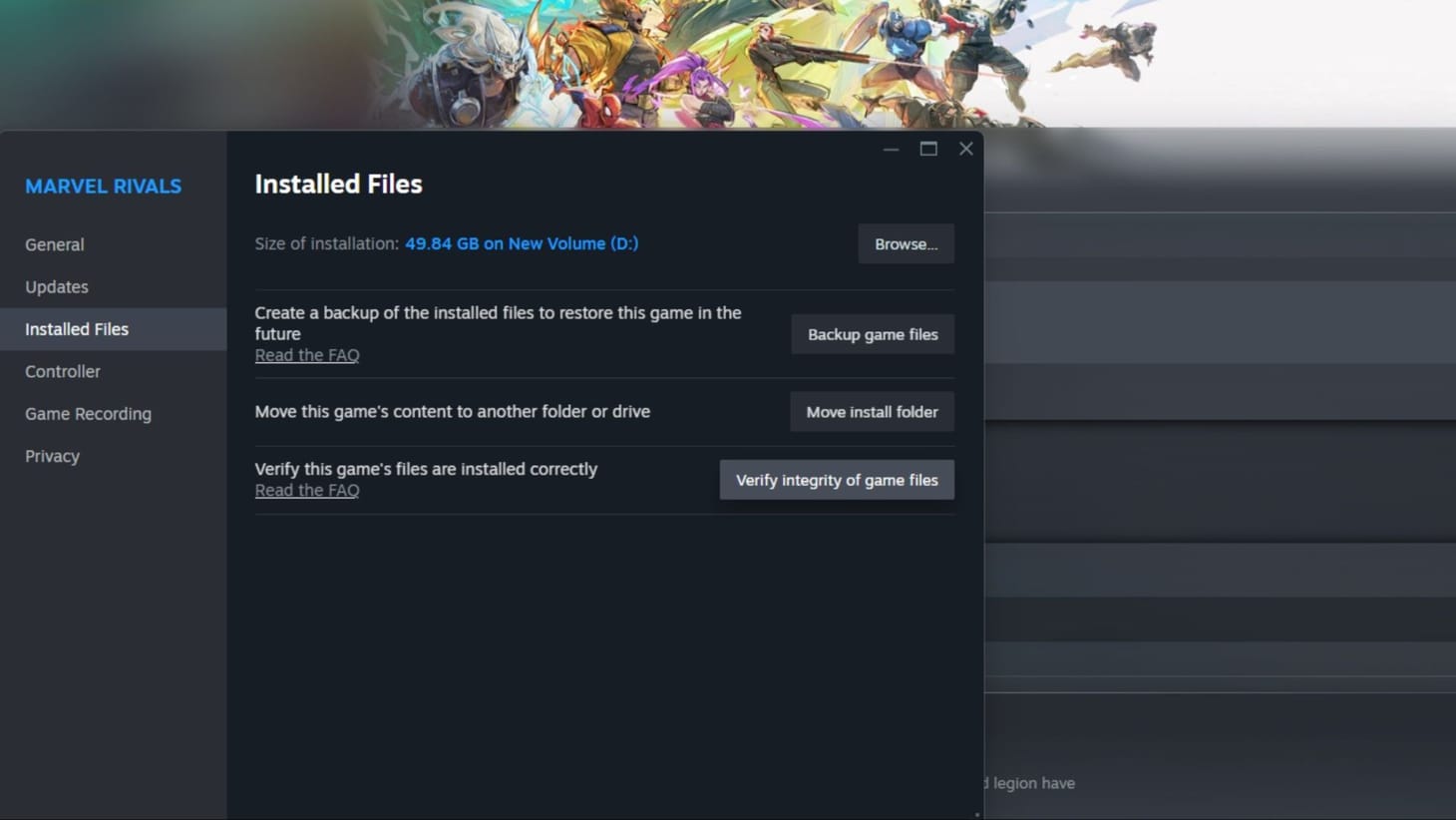Click Backup game files
Image resolution: width=1456 pixels, height=820 pixels.
pyautogui.click(x=872, y=334)
